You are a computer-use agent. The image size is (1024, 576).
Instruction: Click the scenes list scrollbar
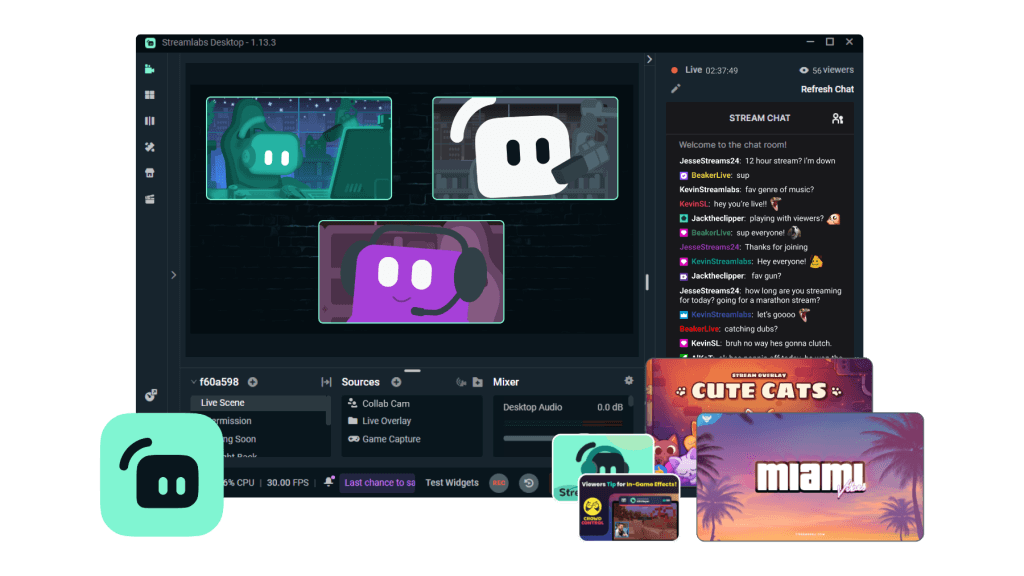click(328, 410)
